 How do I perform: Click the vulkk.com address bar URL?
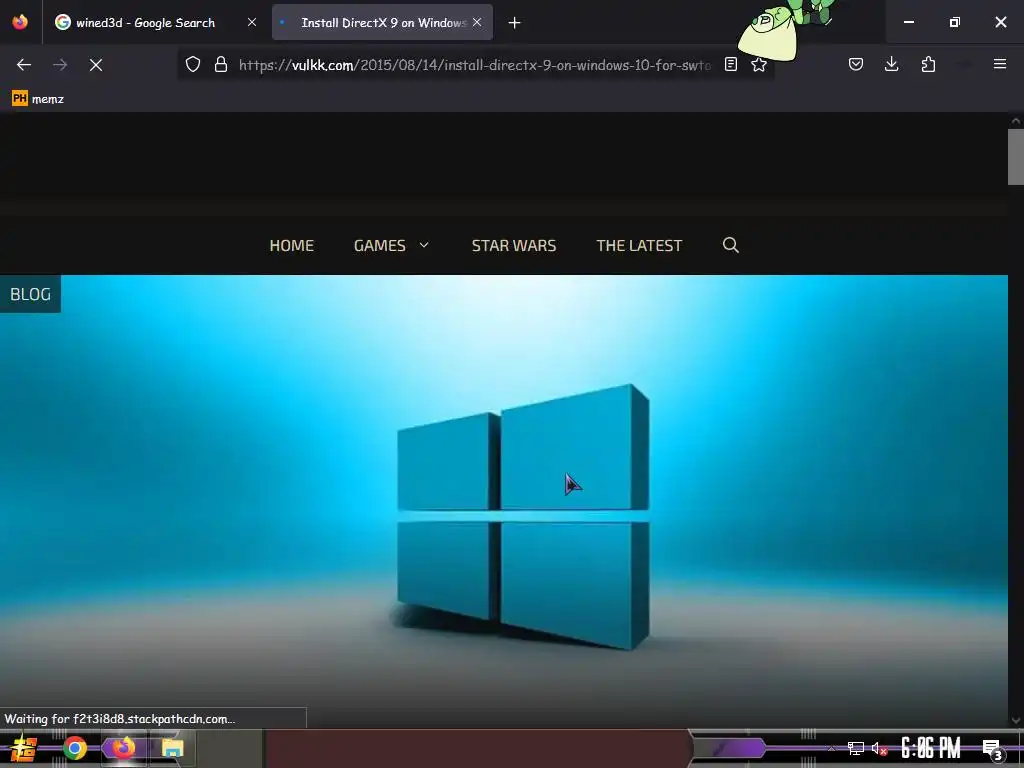pyautogui.click(x=475, y=65)
